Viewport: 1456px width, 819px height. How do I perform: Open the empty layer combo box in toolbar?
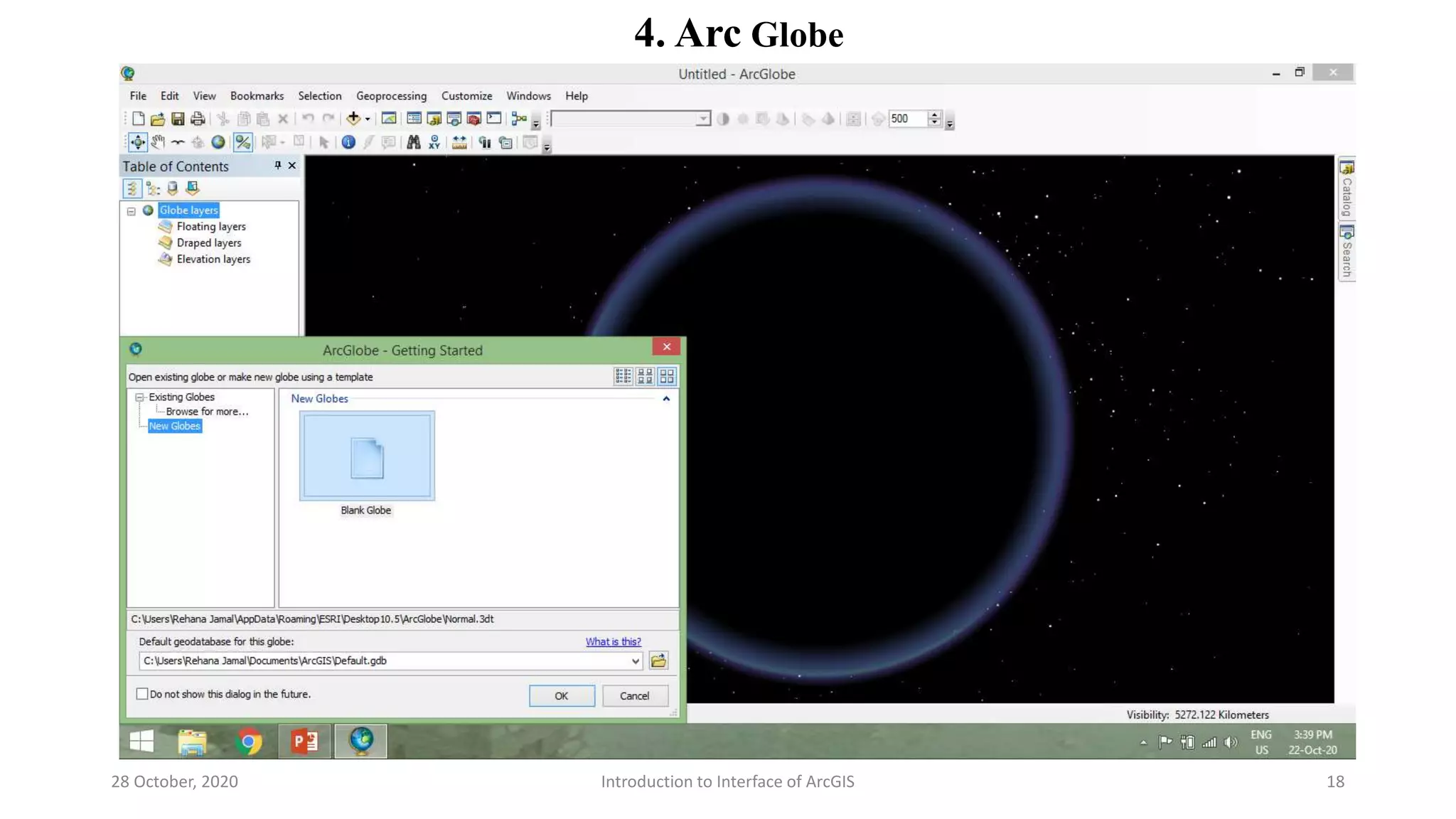click(631, 119)
